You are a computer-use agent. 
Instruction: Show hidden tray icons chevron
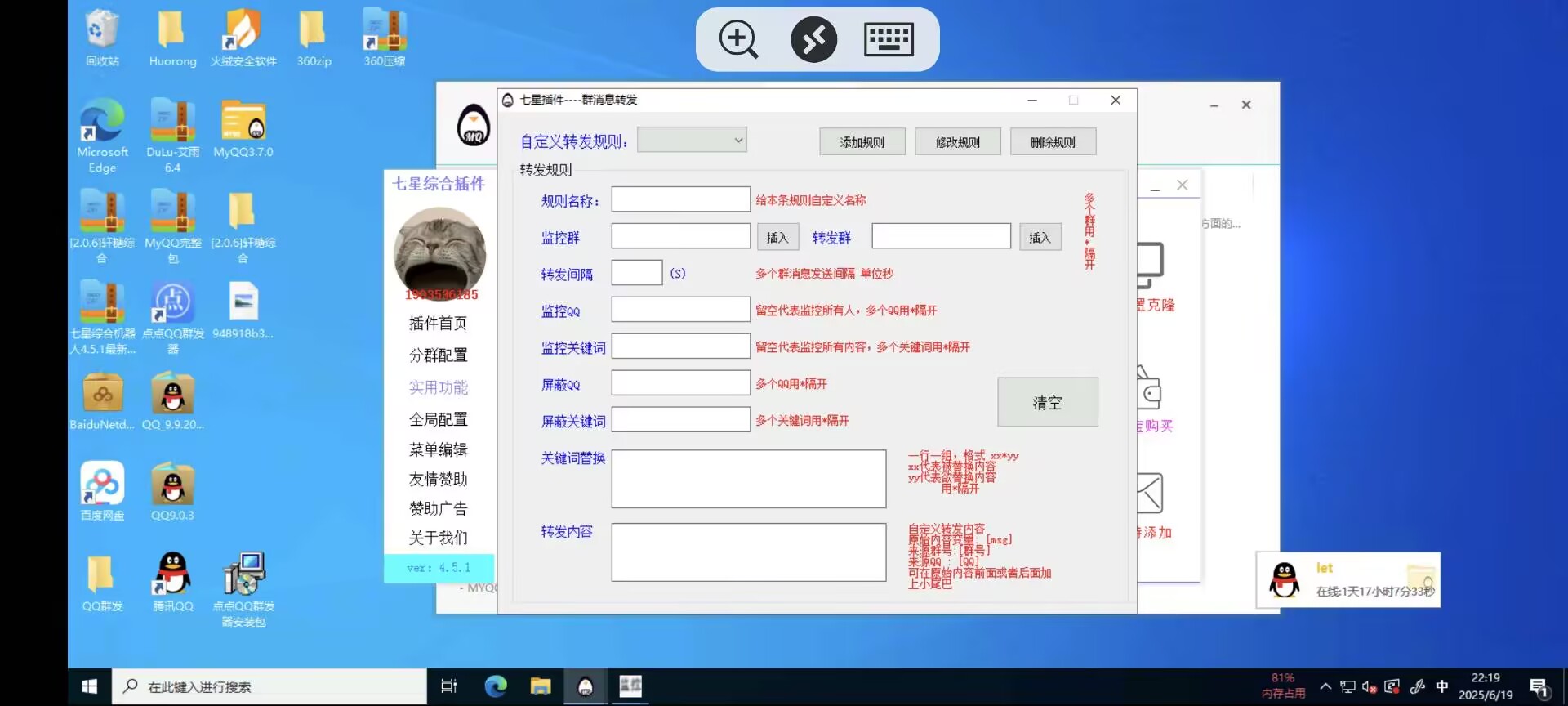[1325, 686]
